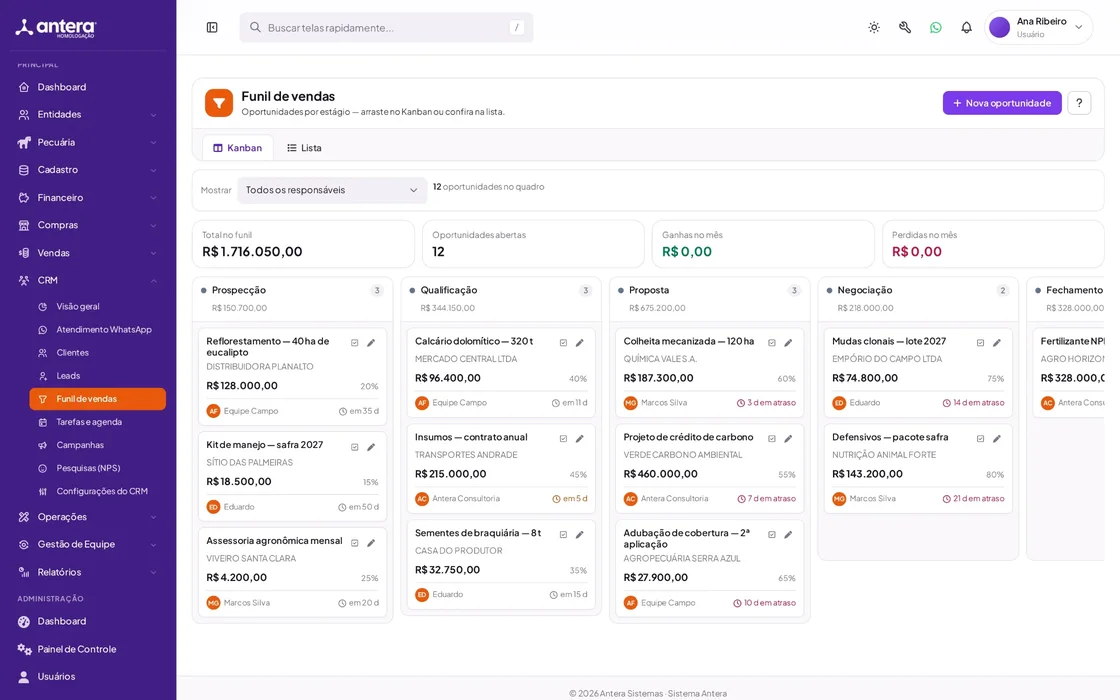This screenshot has width=1120, height=700.
Task: Open the Fertilizante NPK card in Fechamento
Action: [x=1069, y=371]
